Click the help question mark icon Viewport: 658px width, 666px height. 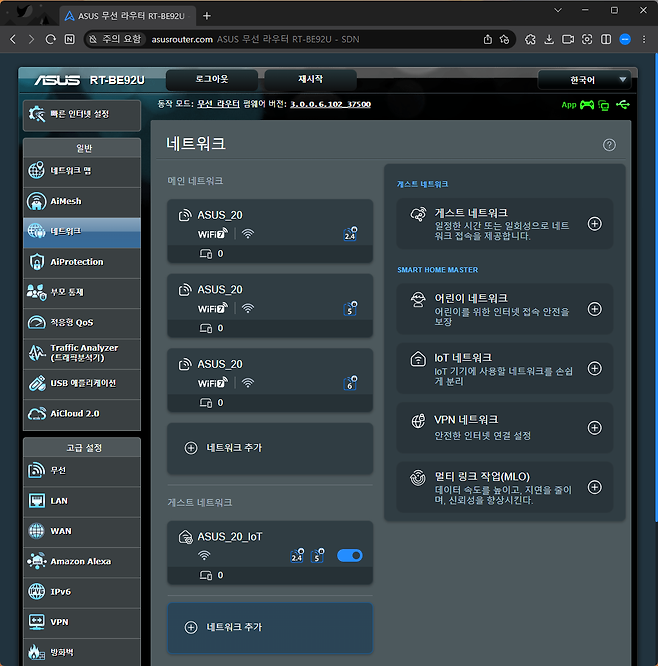[x=609, y=145]
